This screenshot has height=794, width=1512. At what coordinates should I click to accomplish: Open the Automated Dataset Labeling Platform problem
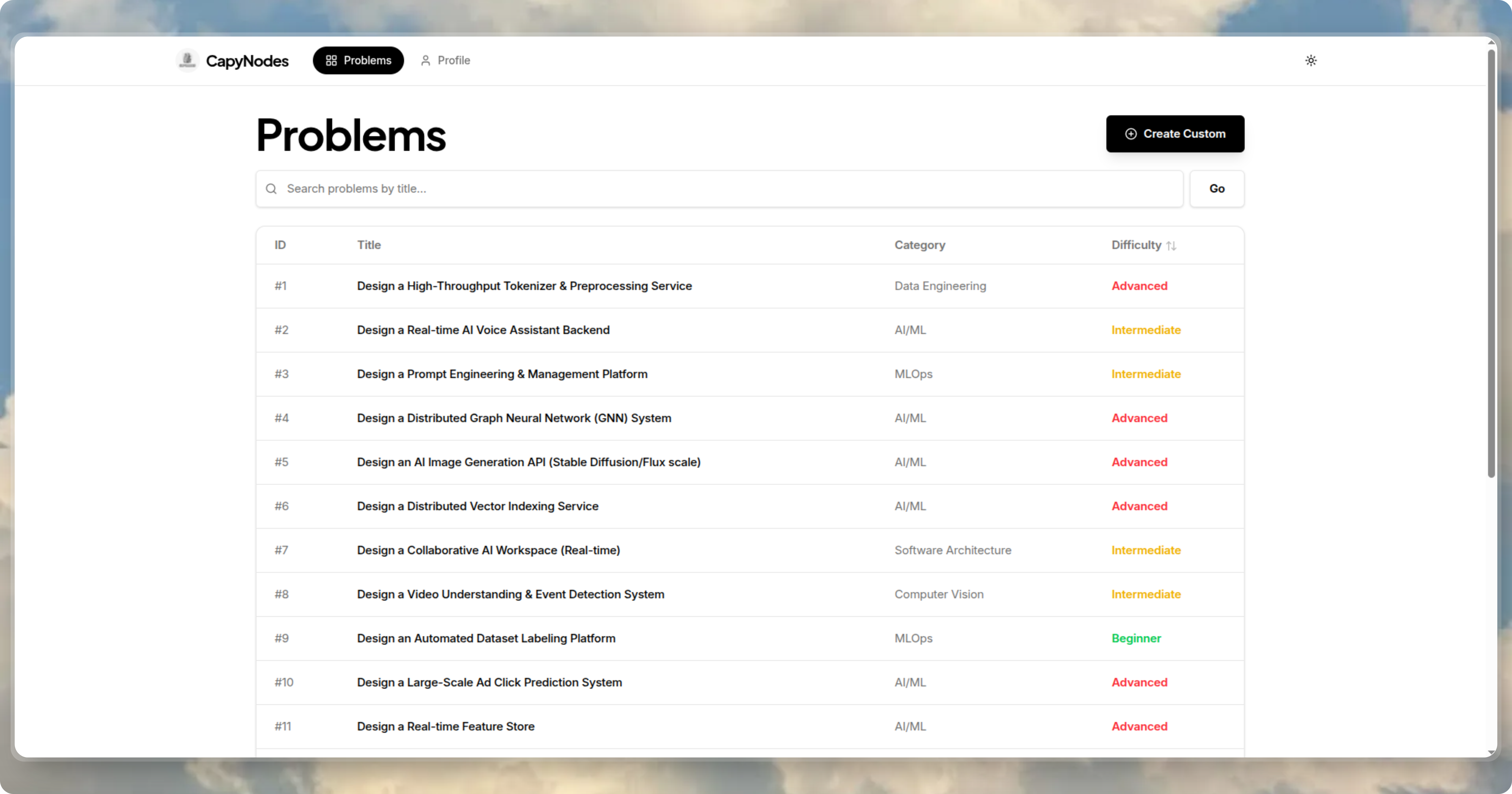tap(486, 638)
